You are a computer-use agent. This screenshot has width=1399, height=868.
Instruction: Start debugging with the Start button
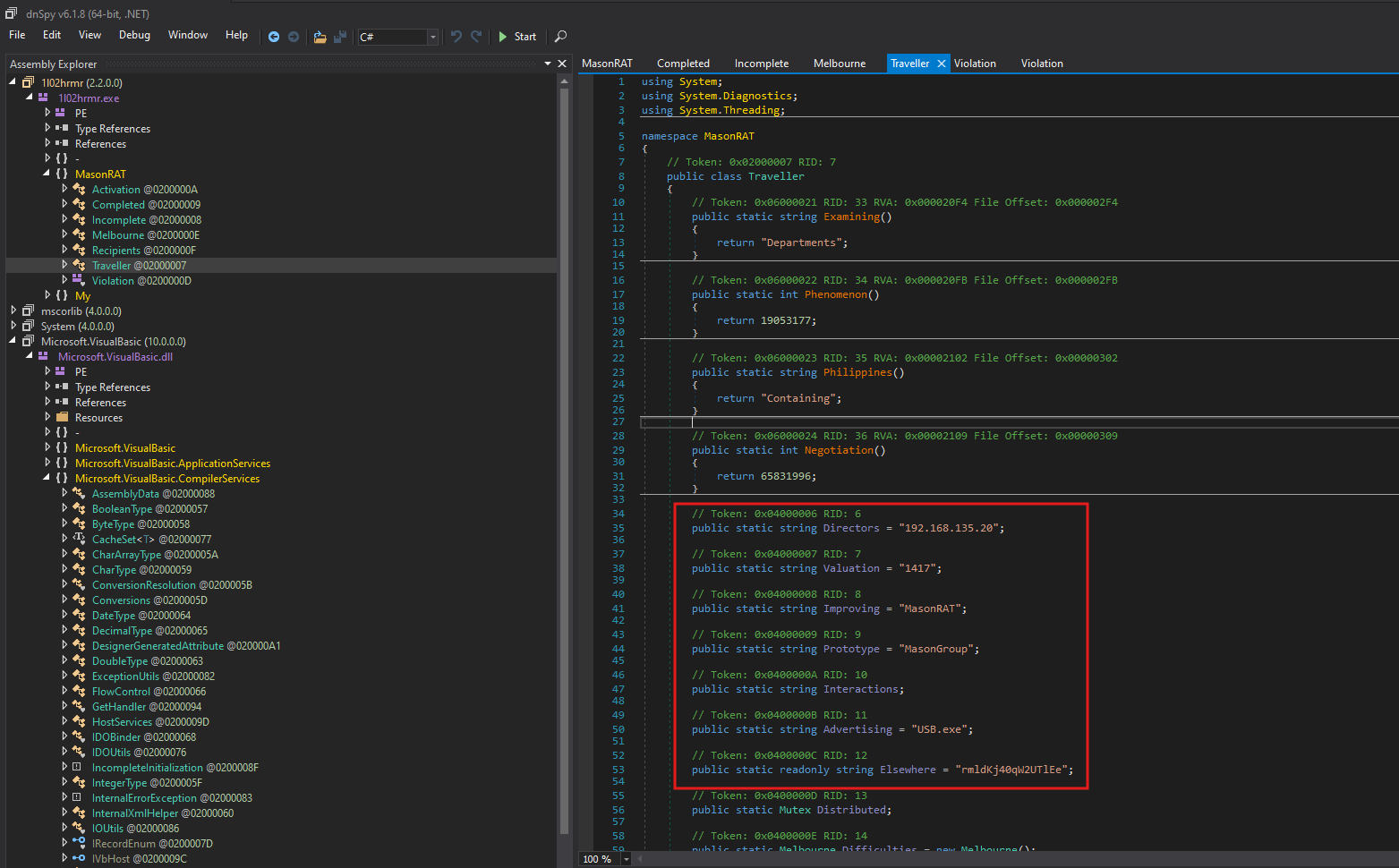517,37
